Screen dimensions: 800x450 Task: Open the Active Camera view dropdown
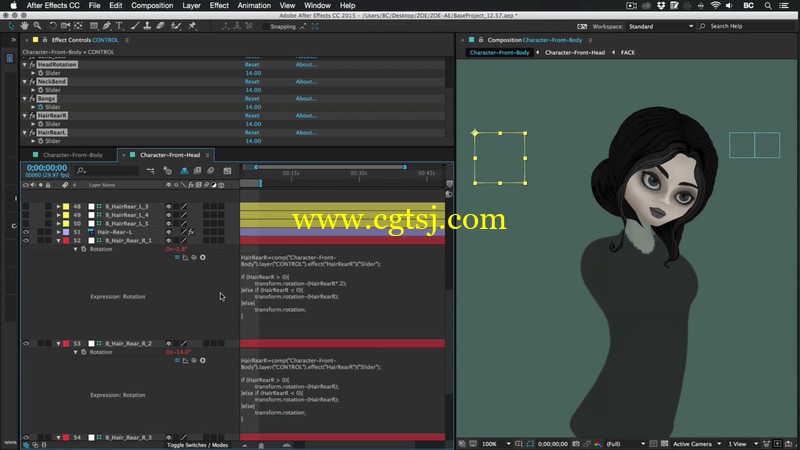point(697,444)
